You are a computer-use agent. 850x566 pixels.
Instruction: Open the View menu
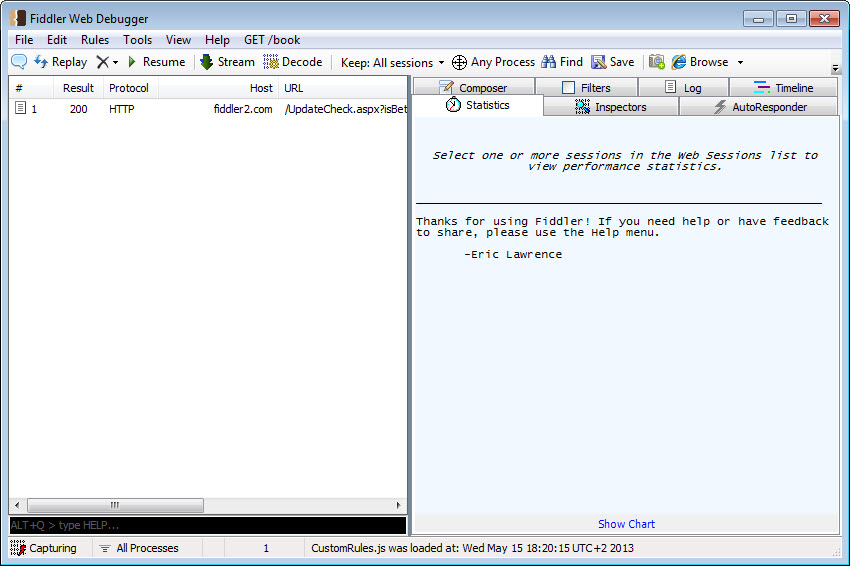click(178, 40)
